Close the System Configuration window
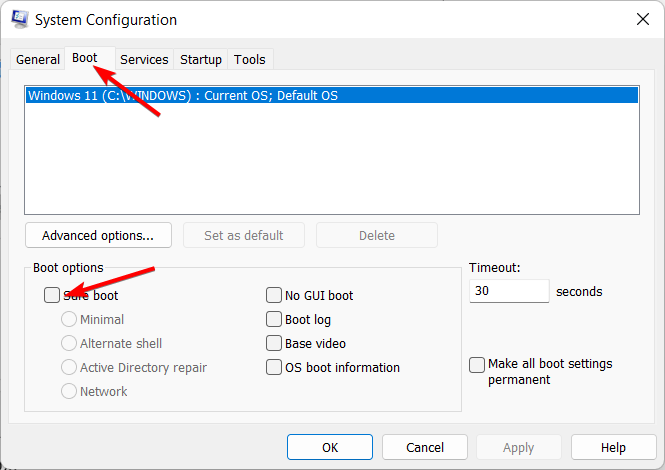 [643, 19]
